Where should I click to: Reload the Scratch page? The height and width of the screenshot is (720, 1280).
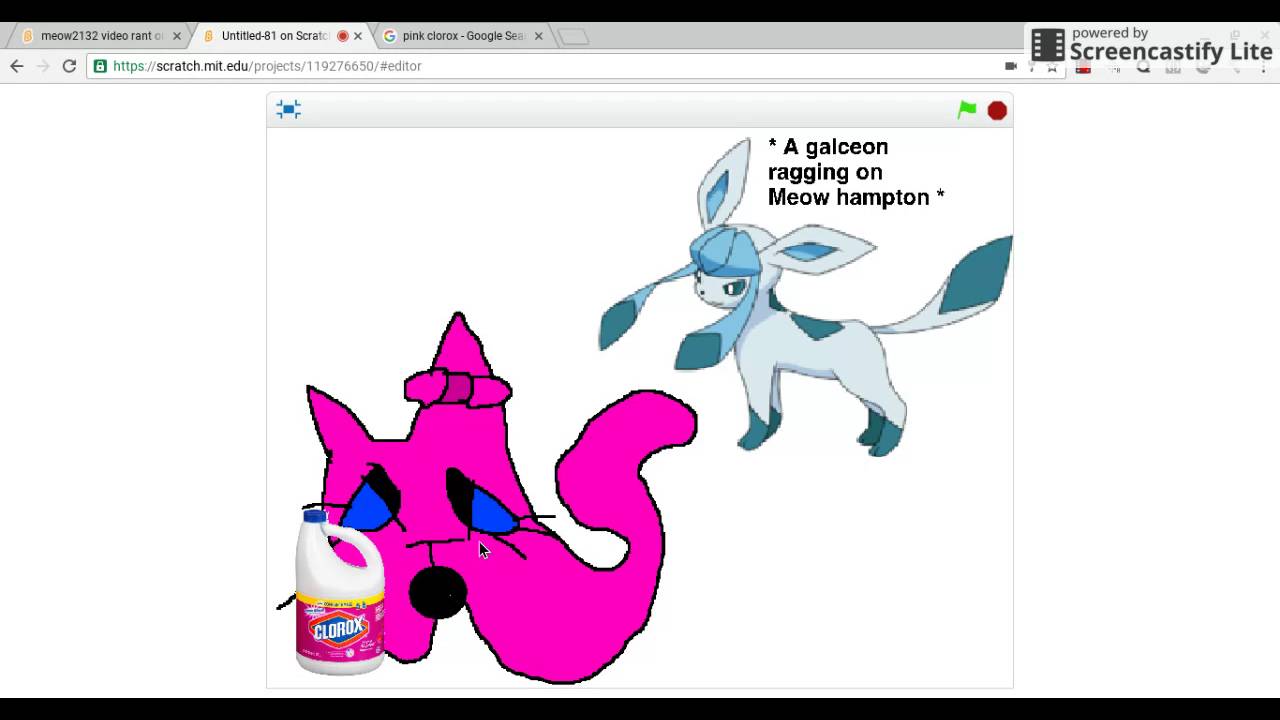tap(69, 66)
